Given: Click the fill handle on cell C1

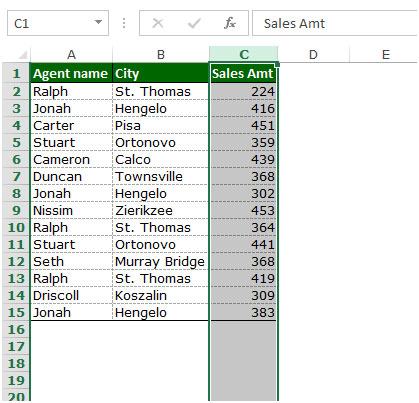Looking at the screenshot, I should click(x=277, y=64).
